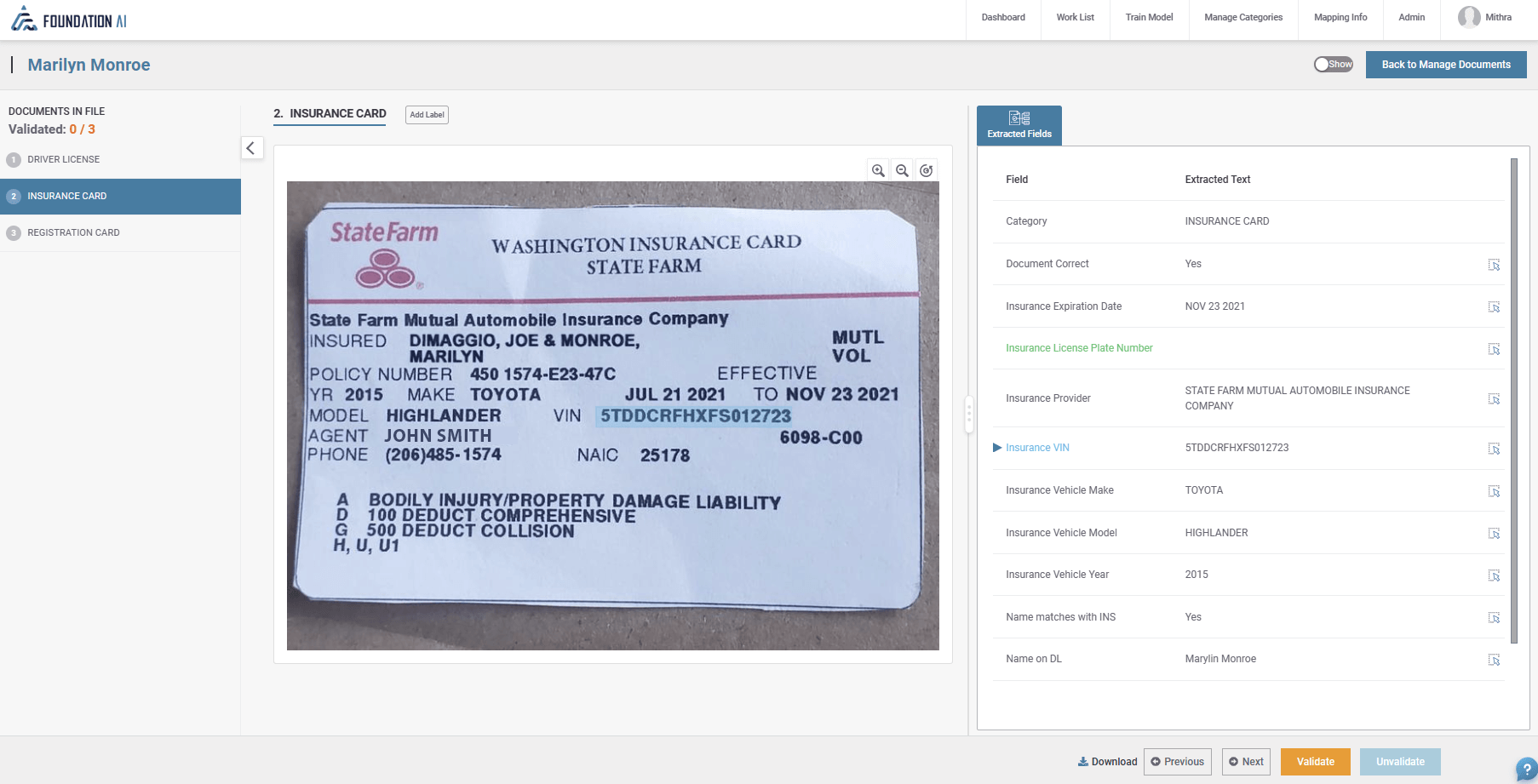Image resolution: width=1538 pixels, height=784 pixels.
Task: Click locate icon for Insurance Expiration Date
Action: click(x=1494, y=307)
